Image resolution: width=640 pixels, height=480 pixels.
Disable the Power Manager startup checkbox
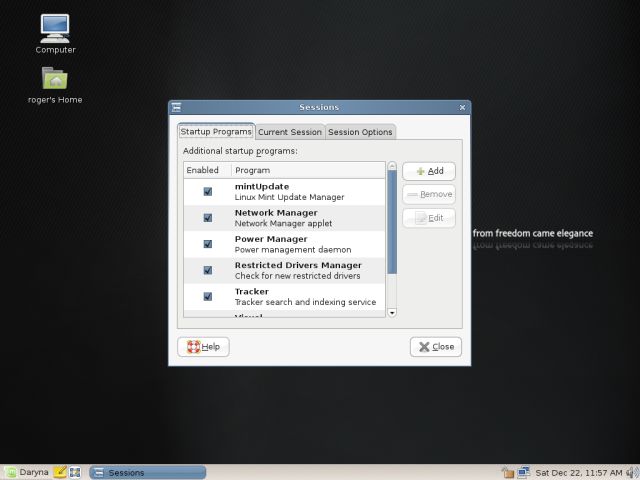click(208, 244)
